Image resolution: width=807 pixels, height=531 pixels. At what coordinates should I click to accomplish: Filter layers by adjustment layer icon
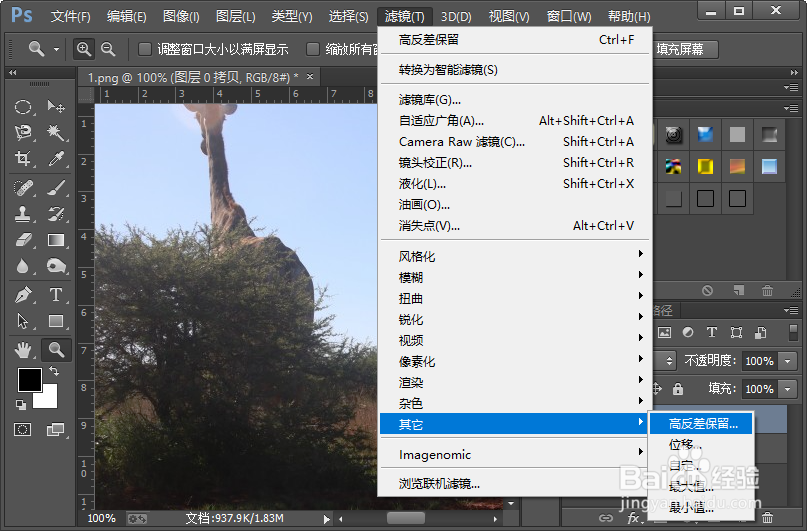(688, 332)
